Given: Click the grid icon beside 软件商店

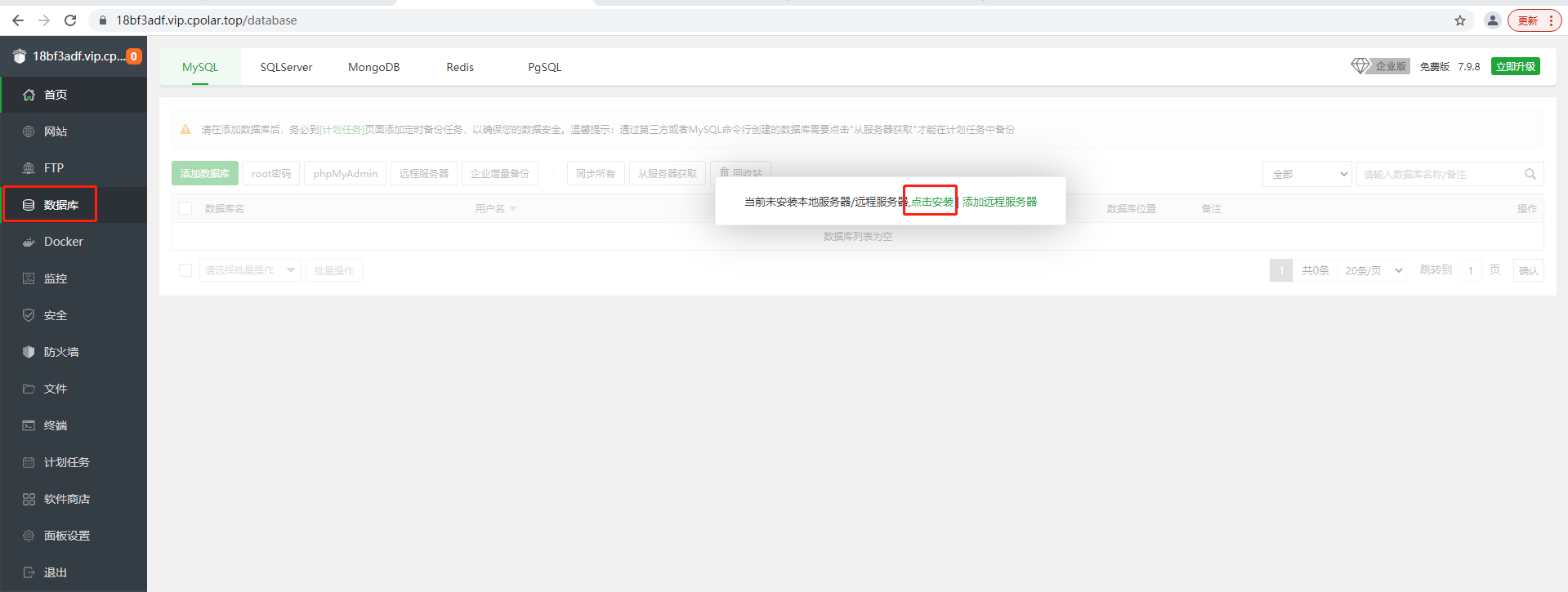Looking at the screenshot, I should (29, 499).
